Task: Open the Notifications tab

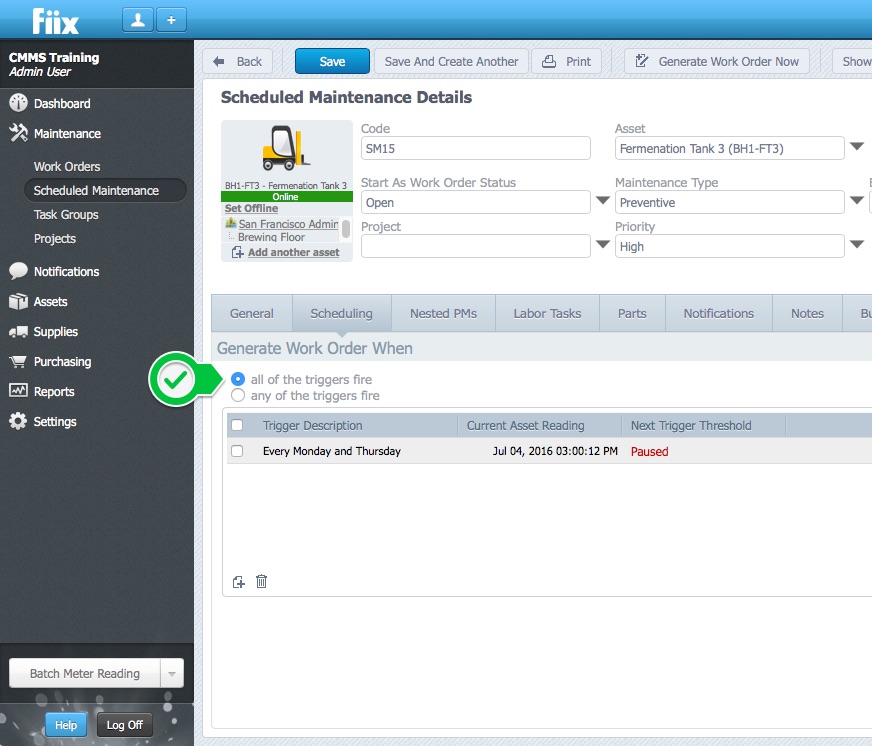Action: point(719,313)
